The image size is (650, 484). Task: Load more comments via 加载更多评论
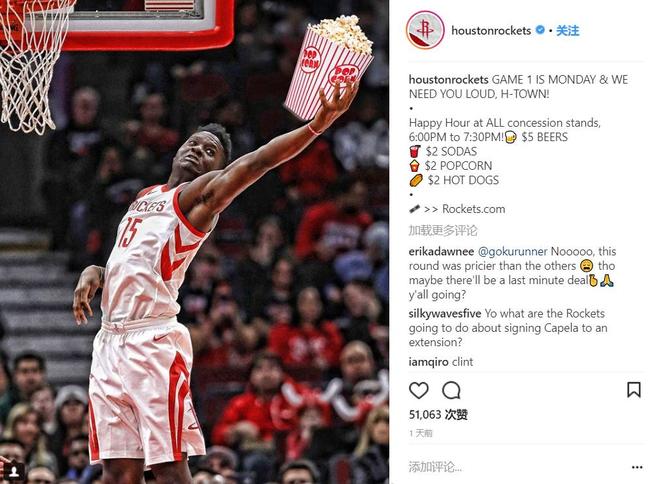(443, 230)
